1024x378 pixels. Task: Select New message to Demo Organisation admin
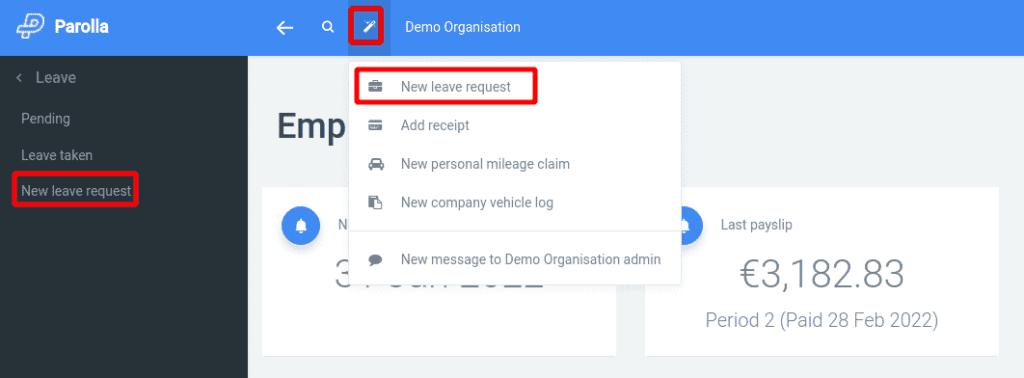click(x=531, y=259)
